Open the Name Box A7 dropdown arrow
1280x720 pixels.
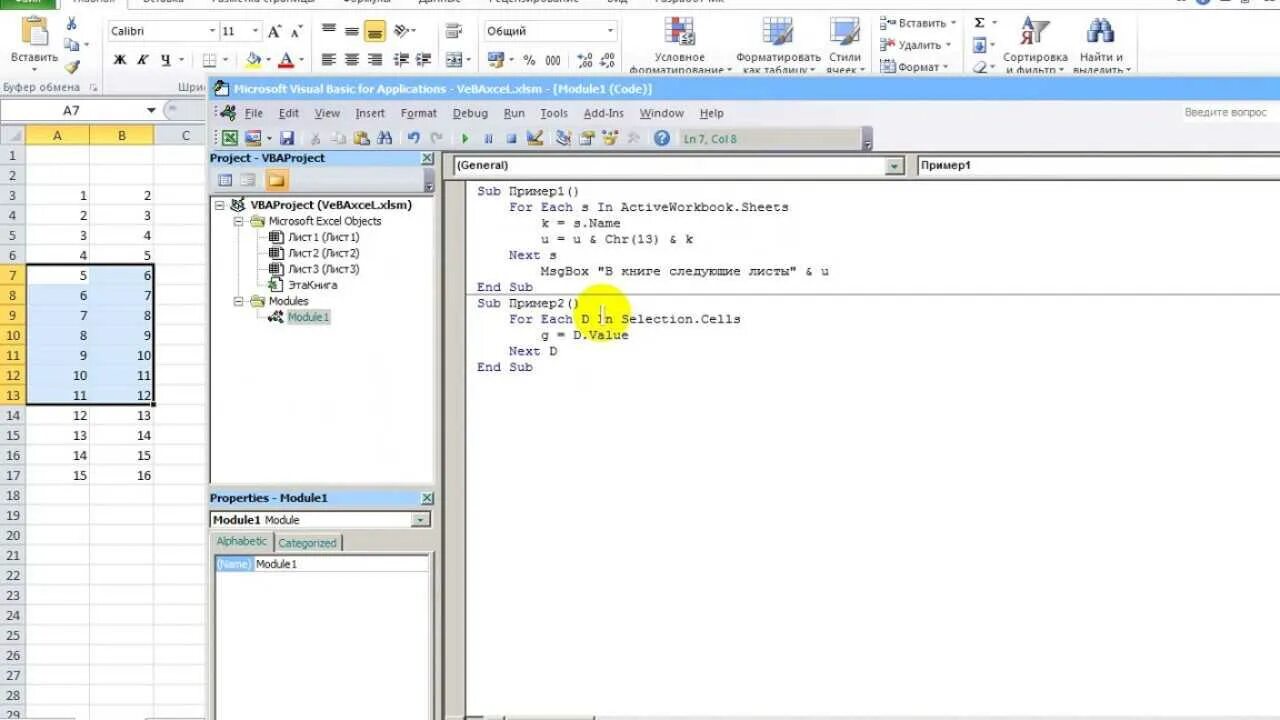click(151, 111)
